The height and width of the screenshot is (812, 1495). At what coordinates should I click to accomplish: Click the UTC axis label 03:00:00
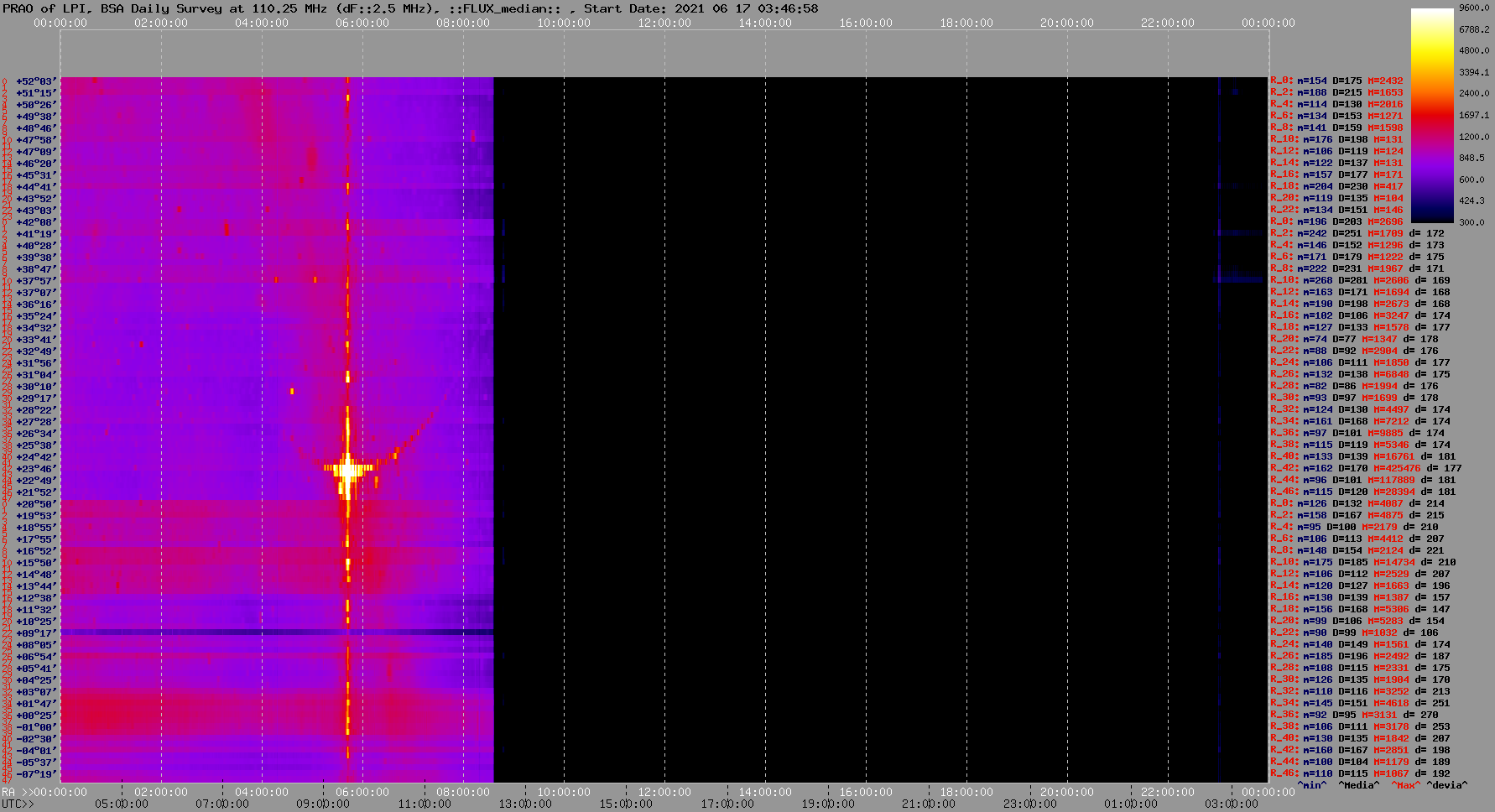(x=1231, y=804)
